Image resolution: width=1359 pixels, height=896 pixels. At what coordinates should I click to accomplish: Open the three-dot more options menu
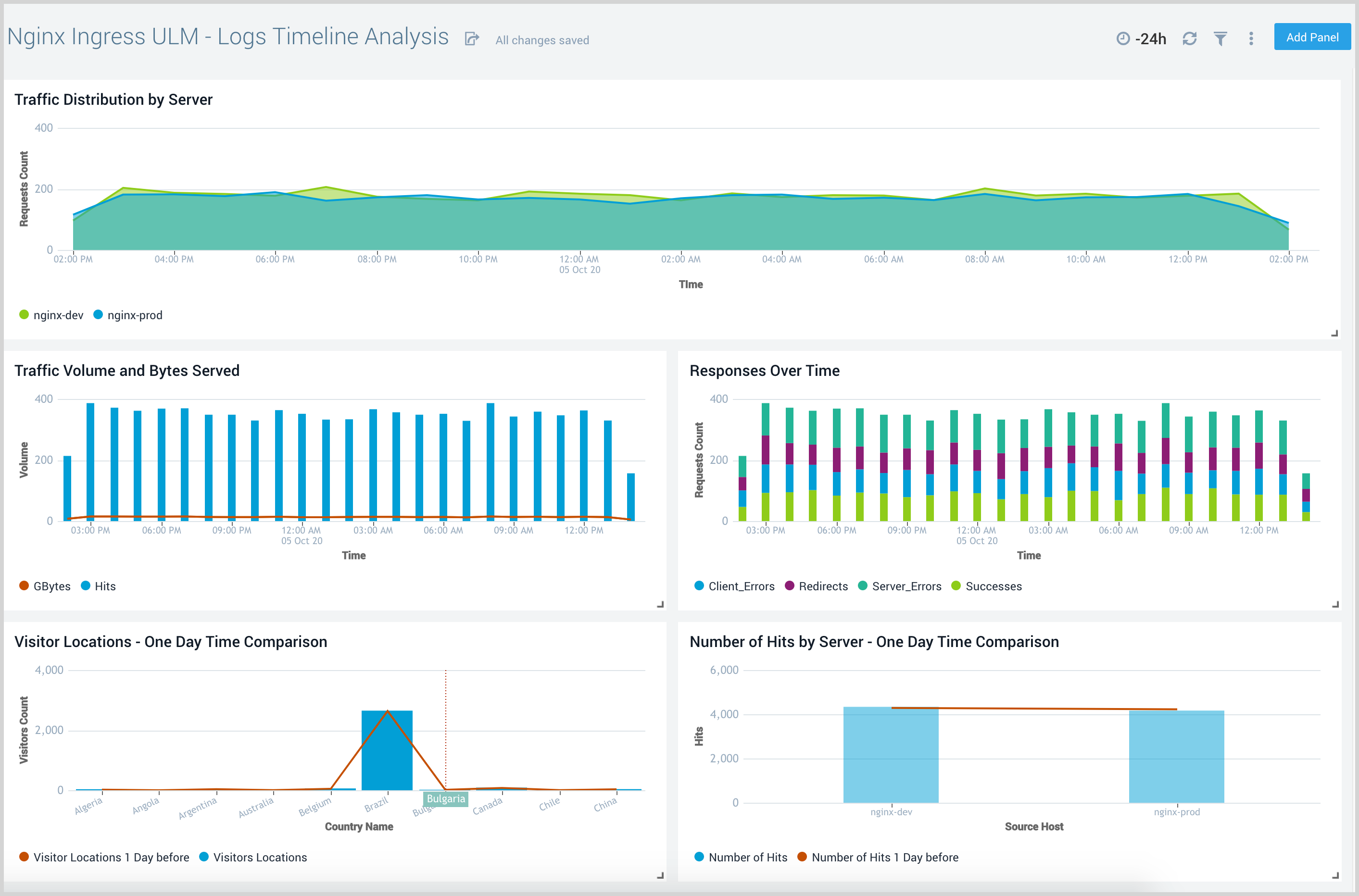1251,38
